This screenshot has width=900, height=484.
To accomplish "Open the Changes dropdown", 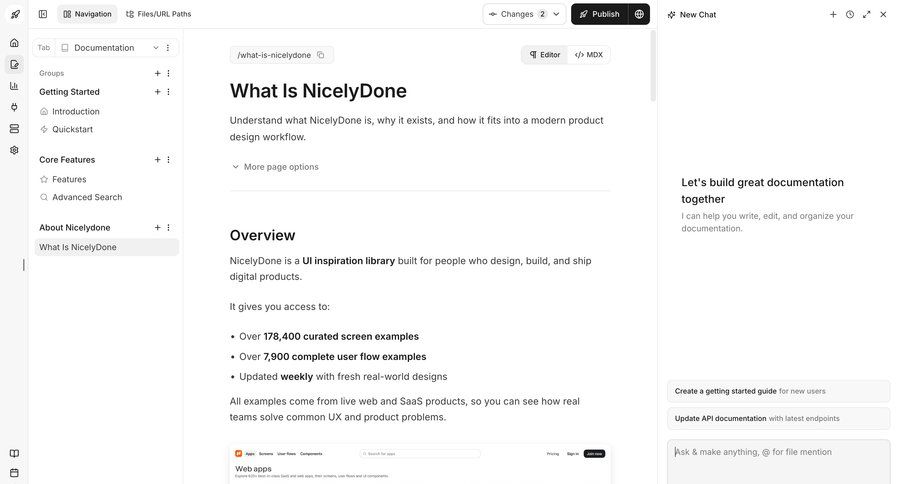I will [x=524, y=14].
